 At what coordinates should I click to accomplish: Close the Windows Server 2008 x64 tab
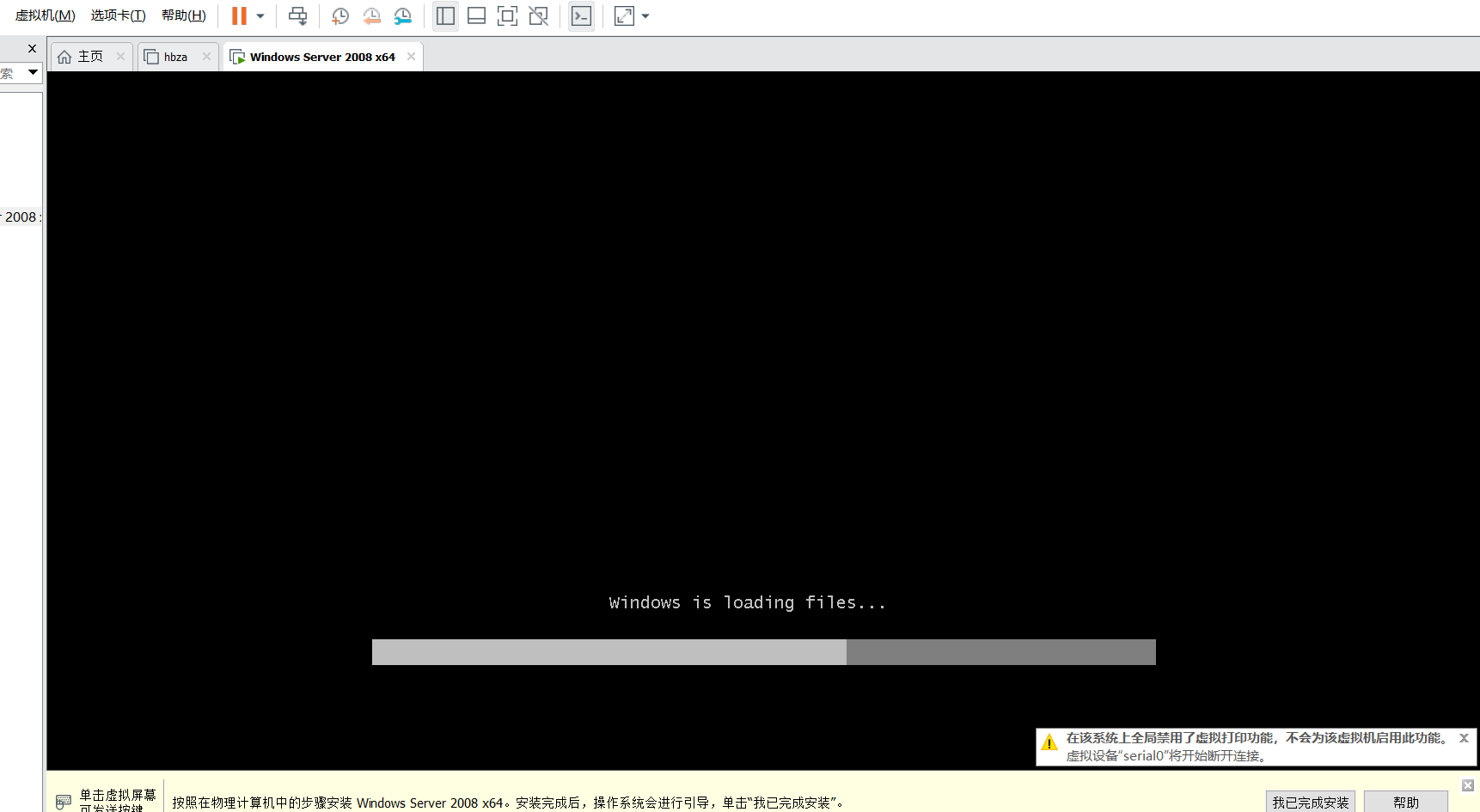(x=411, y=57)
